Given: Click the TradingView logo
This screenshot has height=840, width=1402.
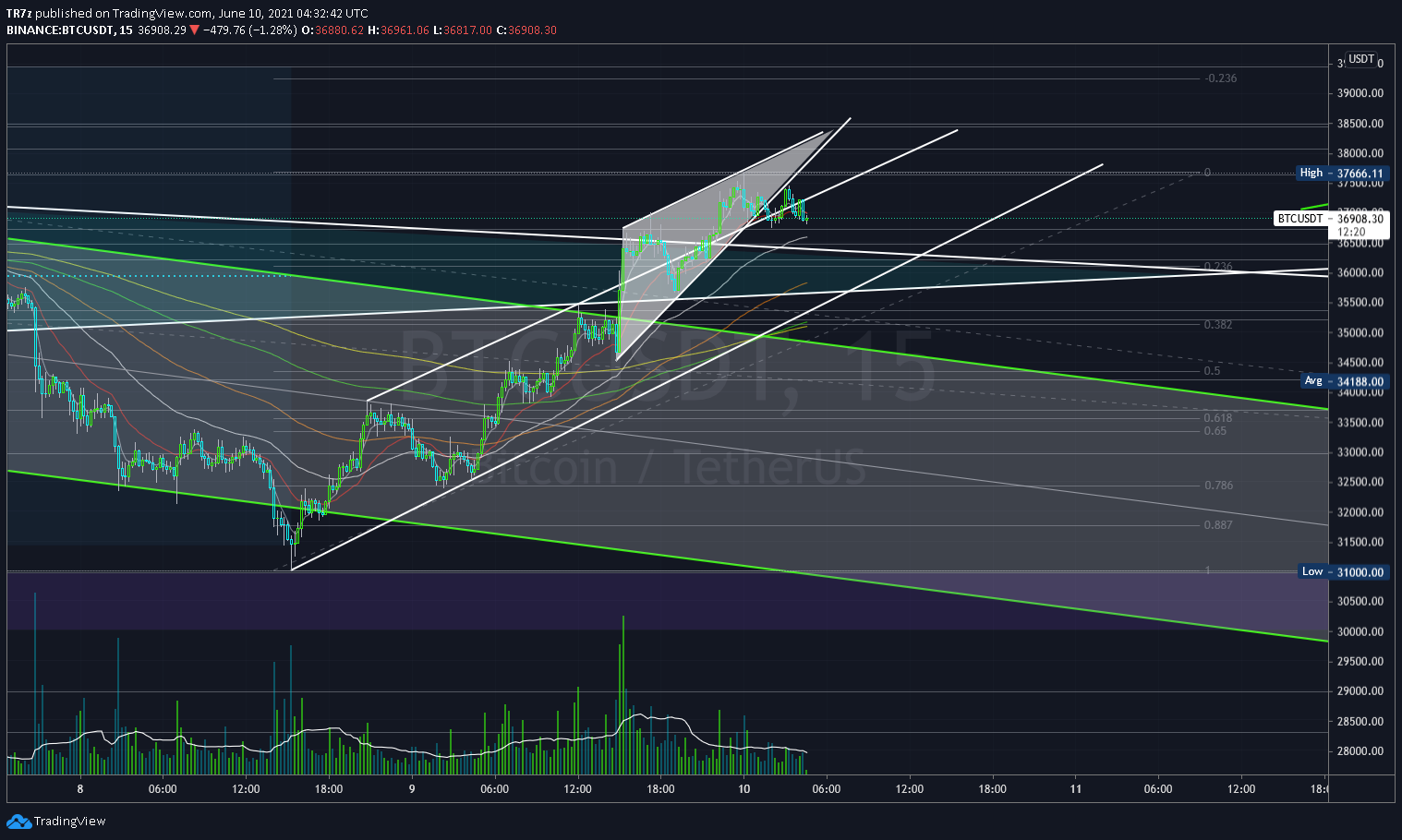Looking at the screenshot, I should point(56,822).
